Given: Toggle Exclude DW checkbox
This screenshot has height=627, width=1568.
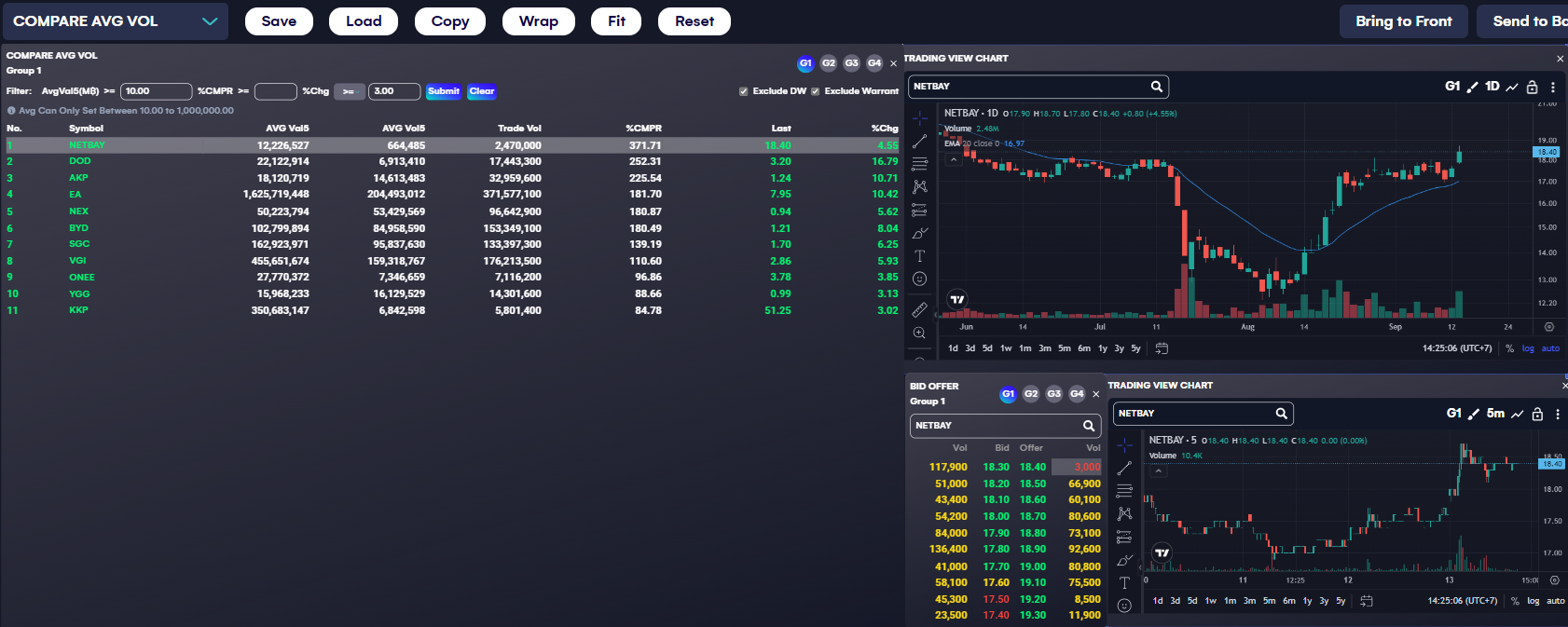Looking at the screenshot, I should point(744,91).
